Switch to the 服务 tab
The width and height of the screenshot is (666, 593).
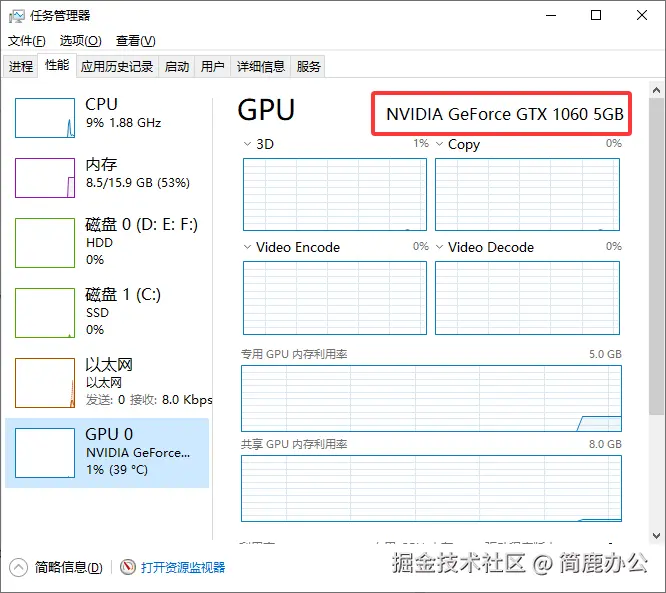coord(308,66)
